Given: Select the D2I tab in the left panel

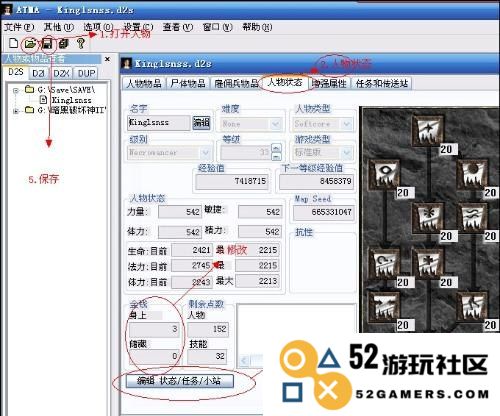Looking at the screenshot, I should (38, 73).
